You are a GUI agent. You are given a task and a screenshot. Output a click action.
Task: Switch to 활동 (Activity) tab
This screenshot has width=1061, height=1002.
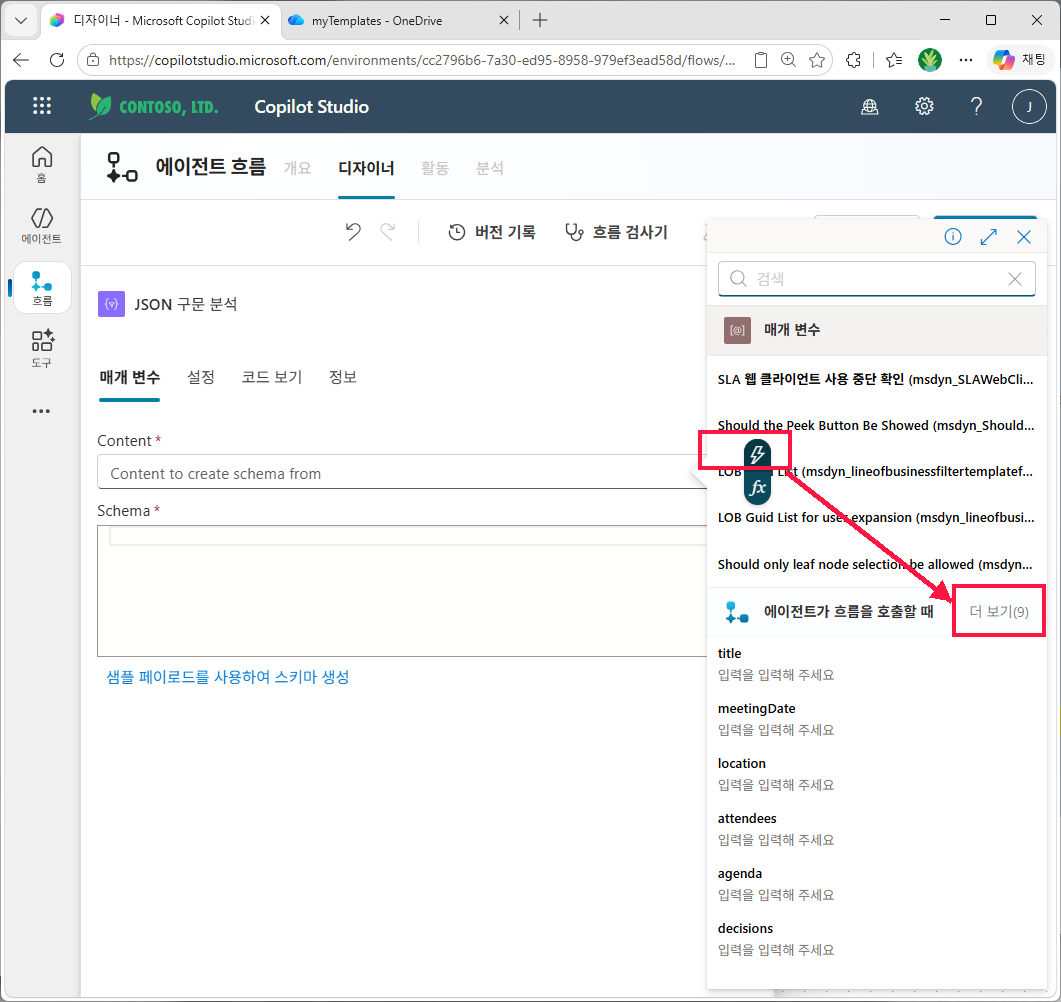pyautogui.click(x=434, y=168)
